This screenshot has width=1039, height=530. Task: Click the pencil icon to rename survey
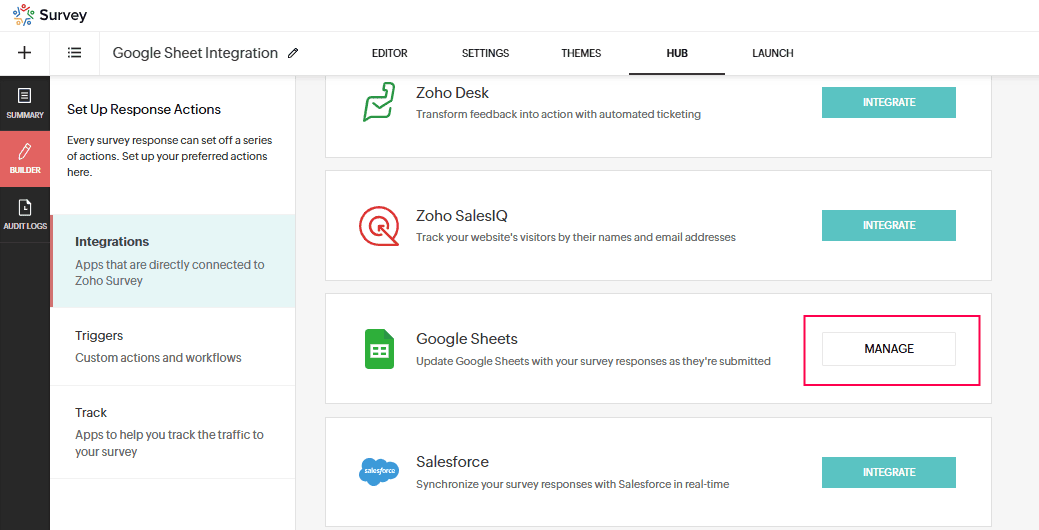[x=293, y=54]
